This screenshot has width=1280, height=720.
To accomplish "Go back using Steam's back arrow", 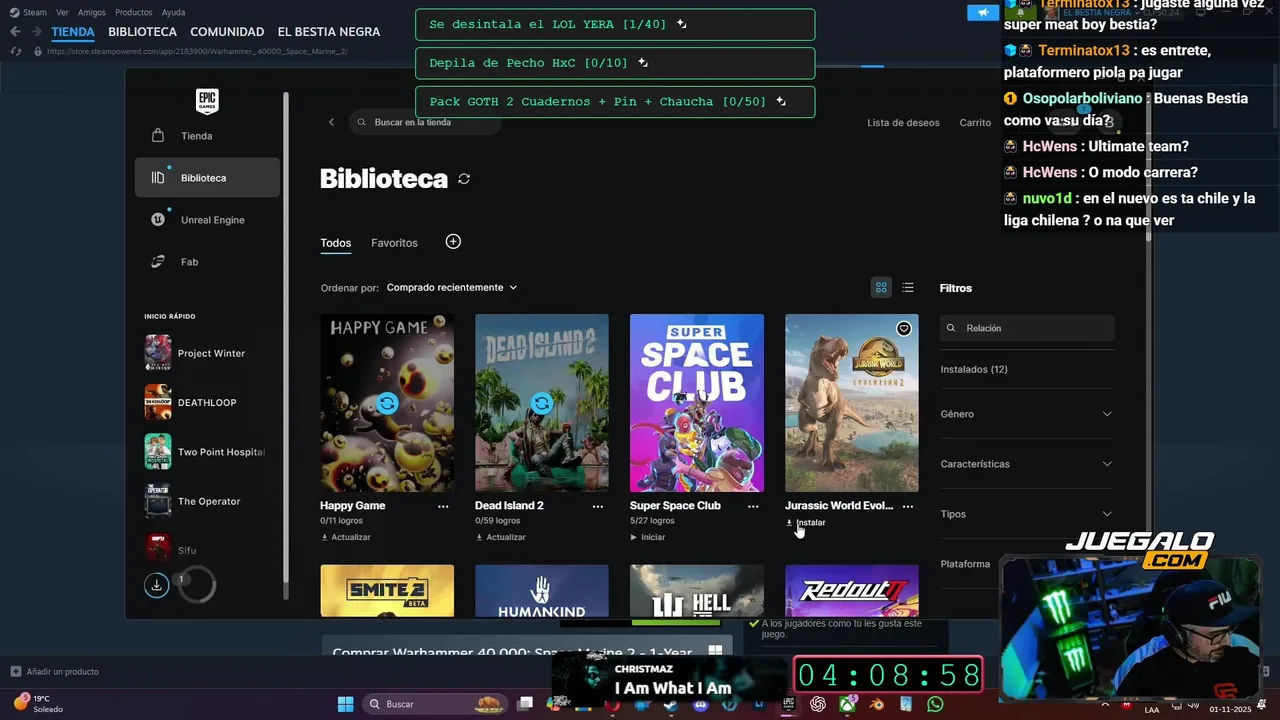I will (15, 32).
